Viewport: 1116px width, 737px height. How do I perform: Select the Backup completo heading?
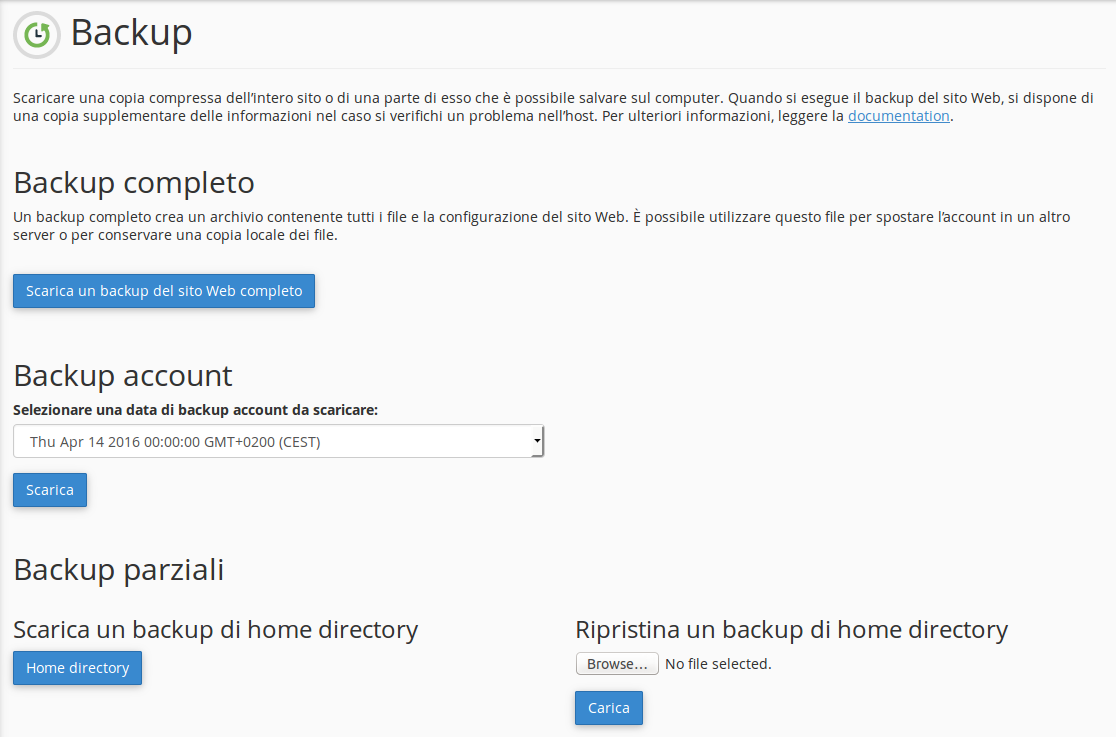[x=134, y=183]
